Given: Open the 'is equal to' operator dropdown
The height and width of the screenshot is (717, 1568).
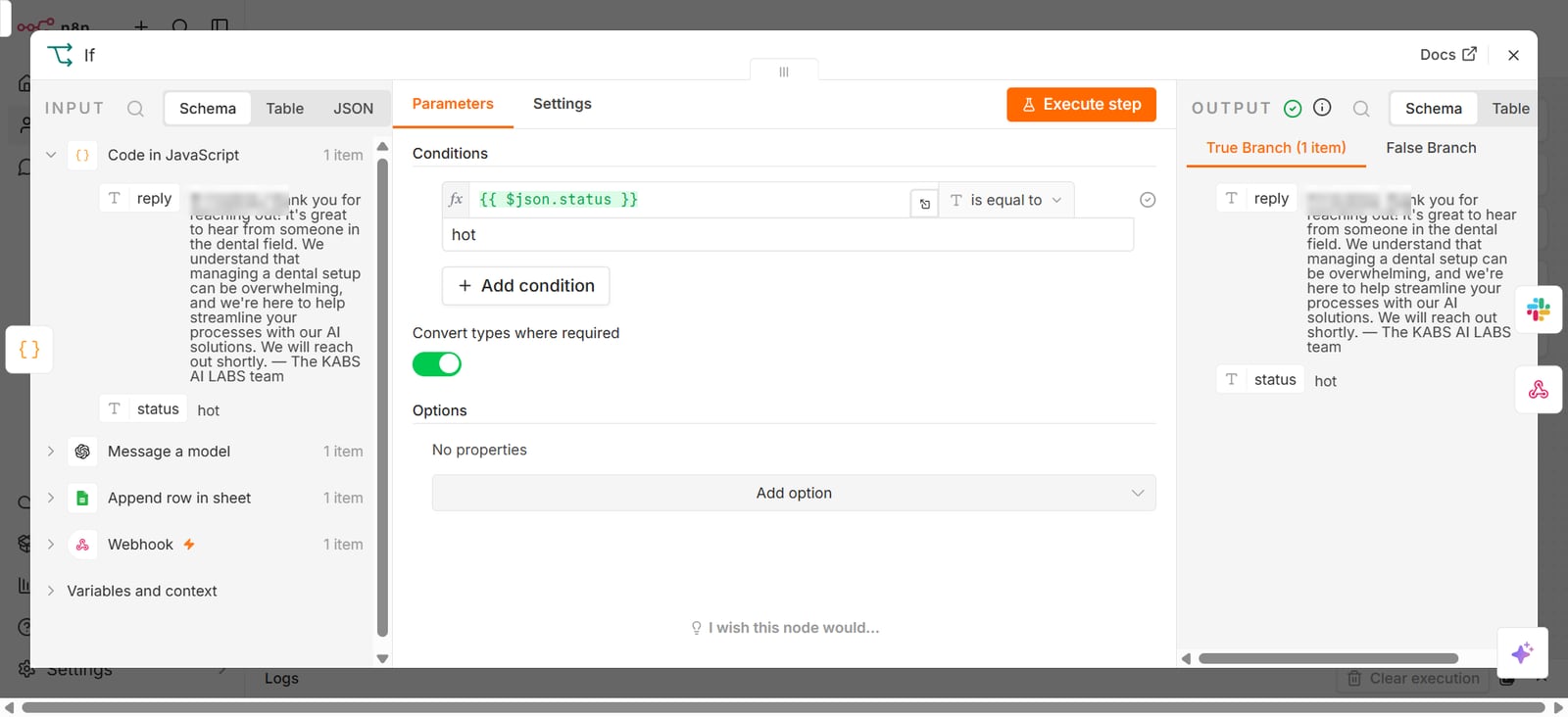Looking at the screenshot, I should pyautogui.click(x=1006, y=200).
